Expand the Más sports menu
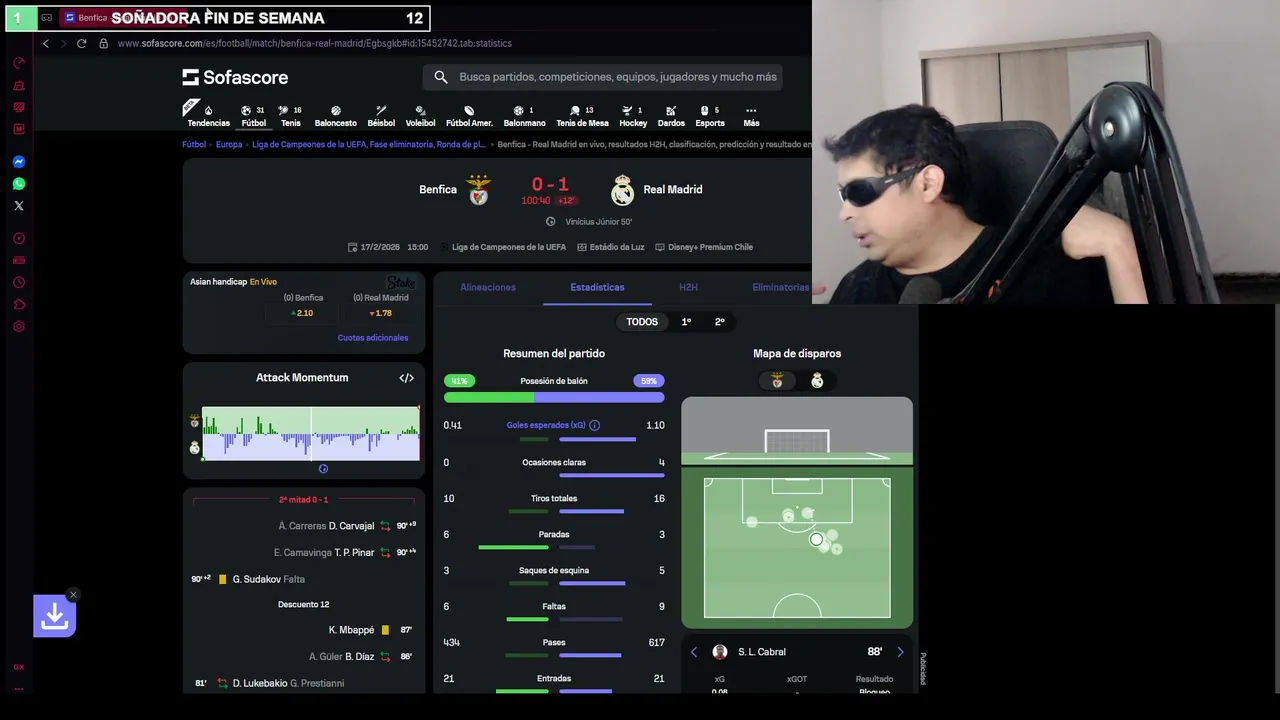The image size is (1280, 720). [x=751, y=116]
